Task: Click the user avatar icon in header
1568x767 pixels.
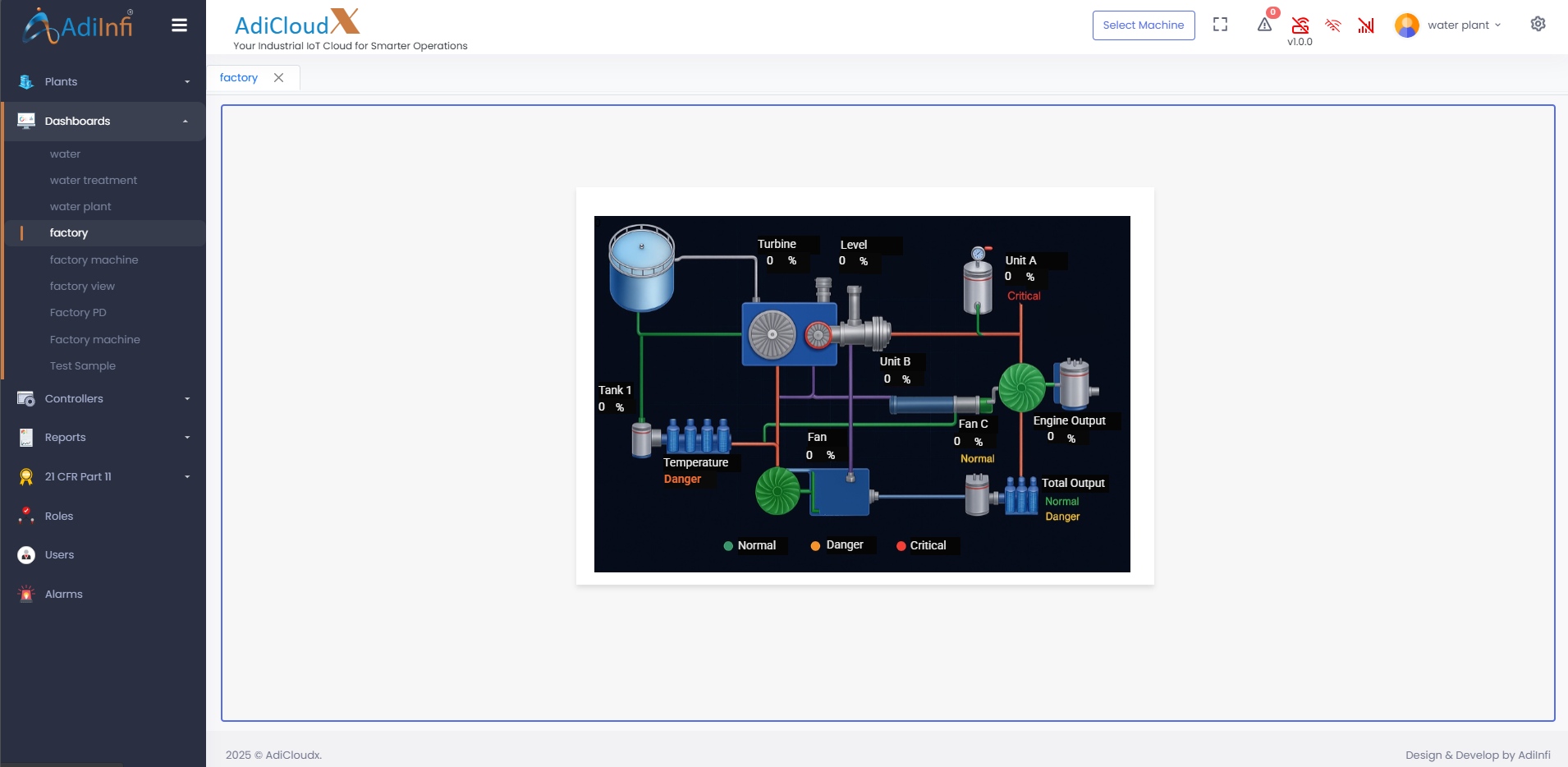Action: [1406, 25]
